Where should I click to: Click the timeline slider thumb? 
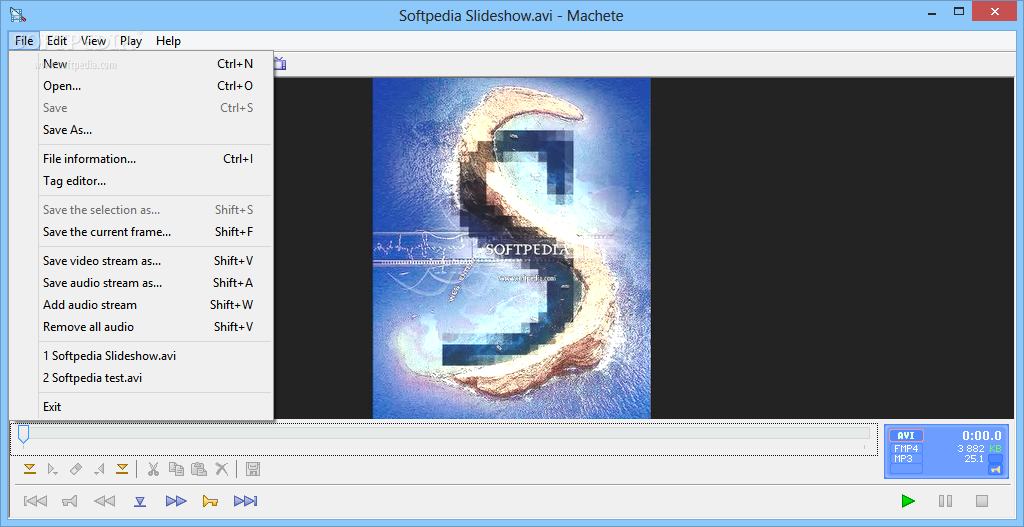point(24,434)
